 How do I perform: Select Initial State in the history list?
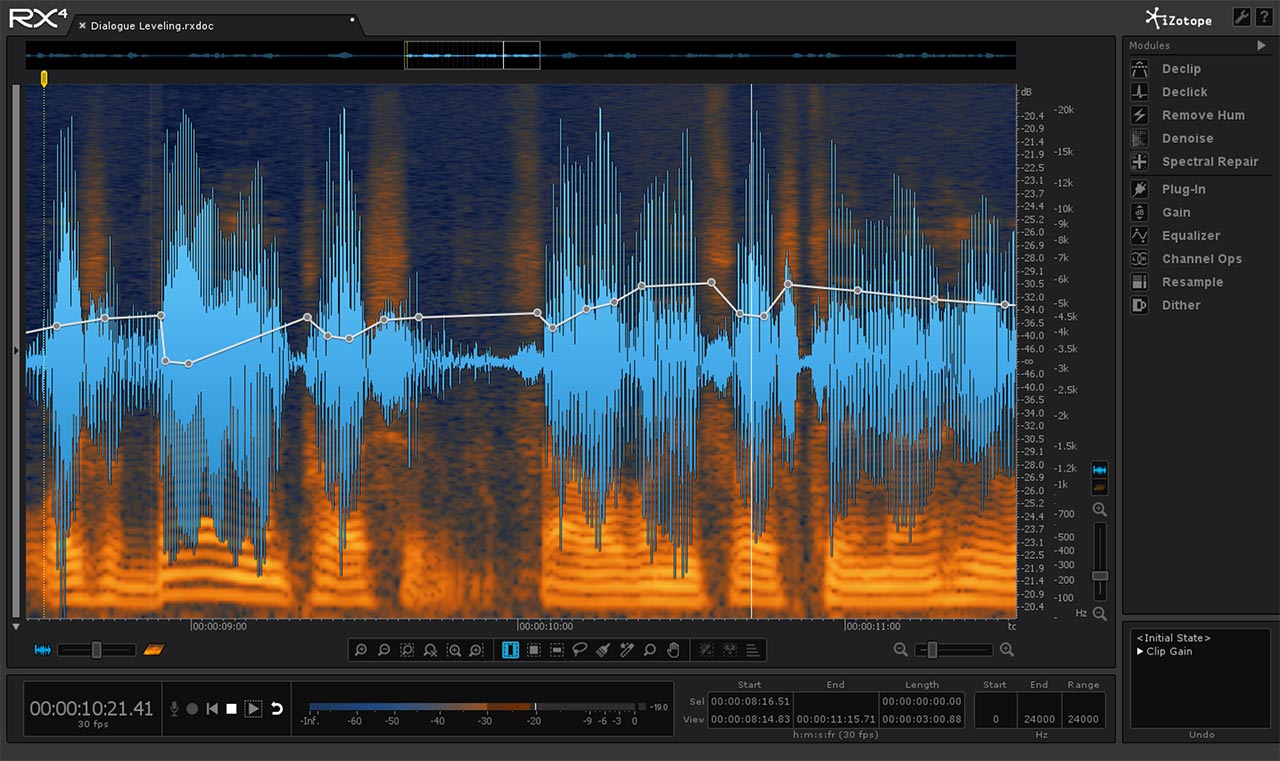click(1176, 637)
